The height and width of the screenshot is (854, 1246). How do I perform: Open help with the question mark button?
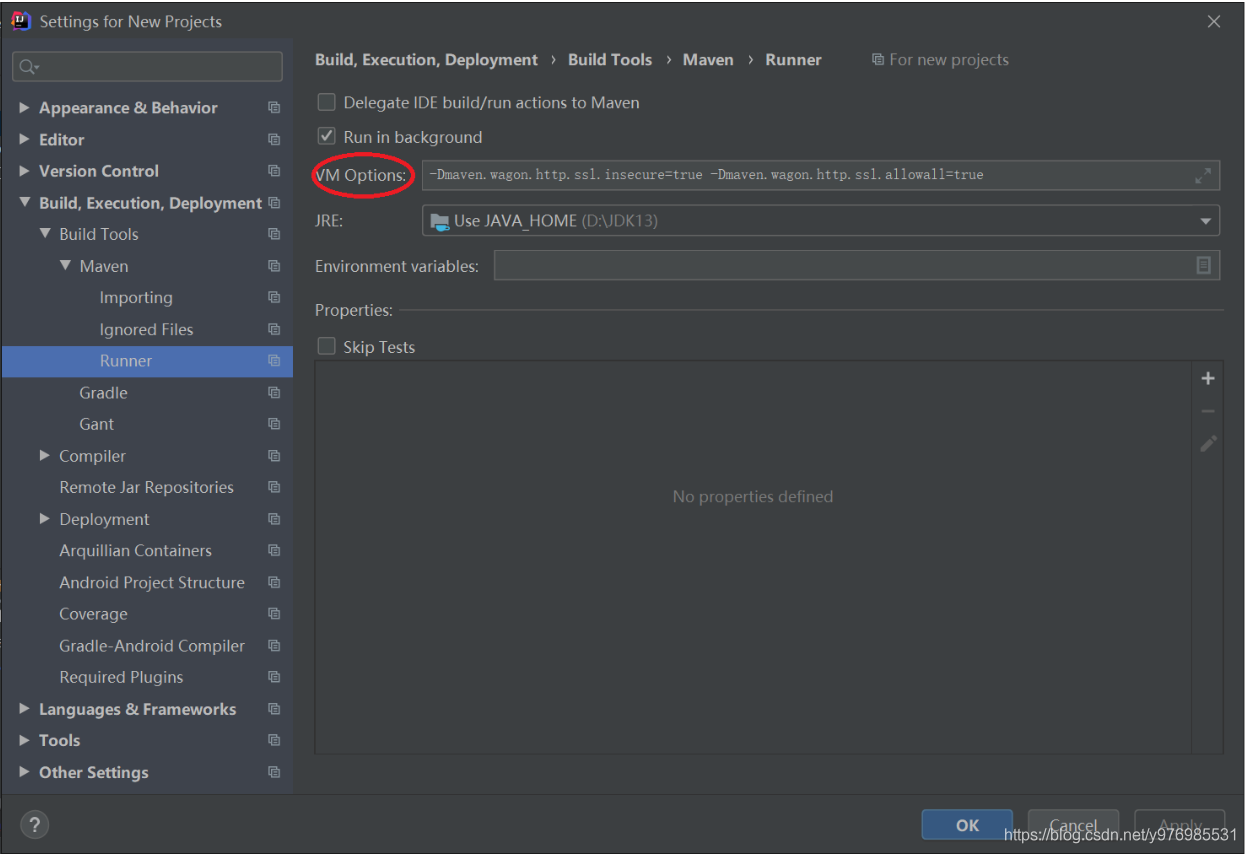click(x=35, y=825)
